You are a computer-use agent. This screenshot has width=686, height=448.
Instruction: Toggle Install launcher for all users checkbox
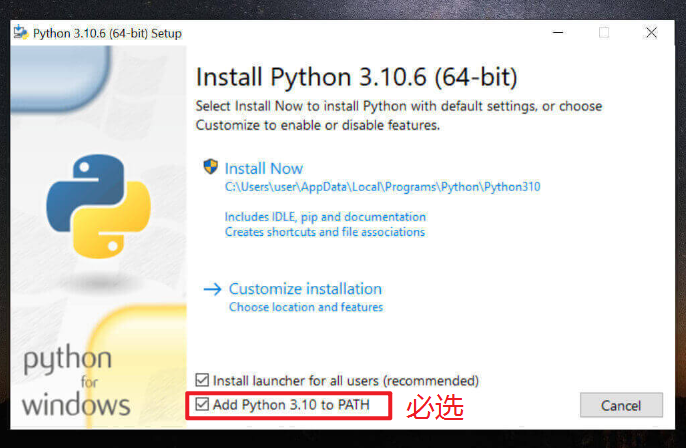point(203,380)
